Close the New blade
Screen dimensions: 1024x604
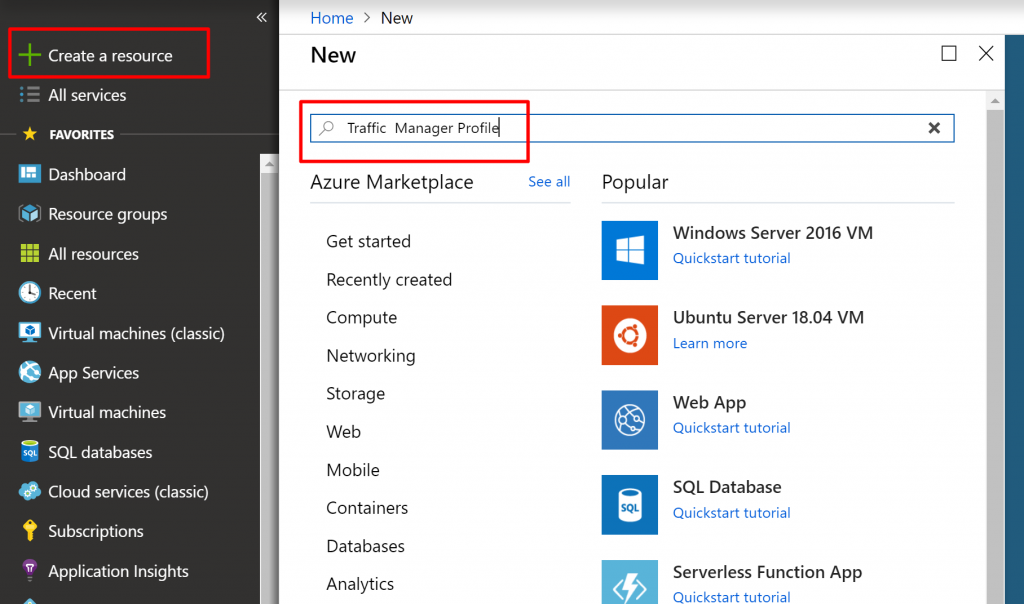pyautogui.click(x=986, y=54)
